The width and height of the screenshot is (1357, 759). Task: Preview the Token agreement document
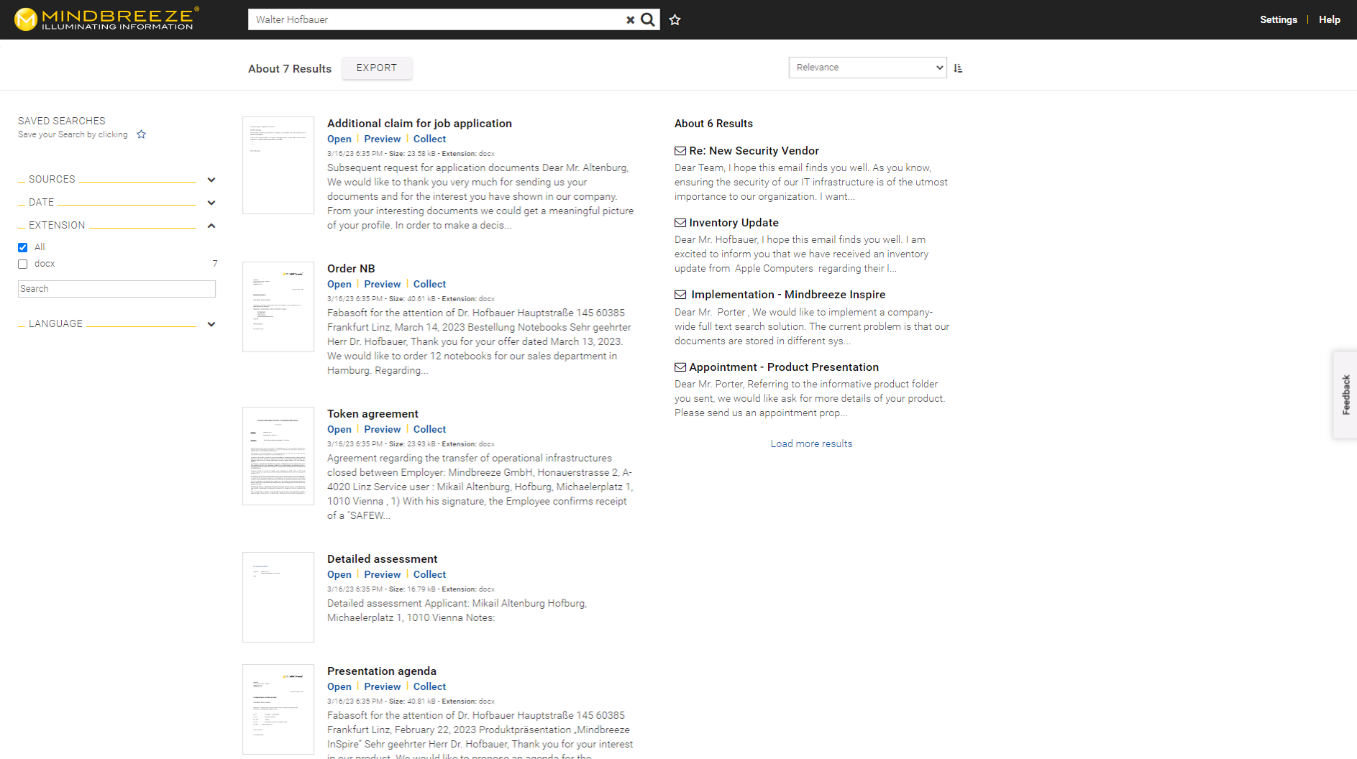click(x=382, y=429)
